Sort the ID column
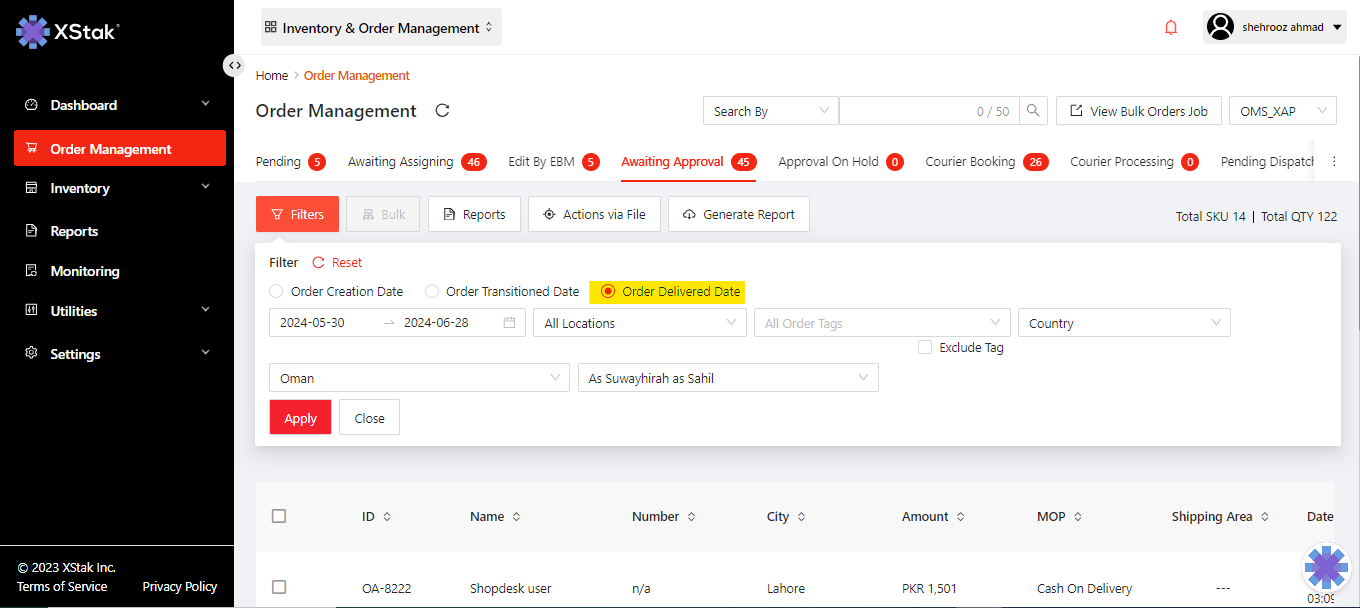This screenshot has width=1360, height=608. 387,517
